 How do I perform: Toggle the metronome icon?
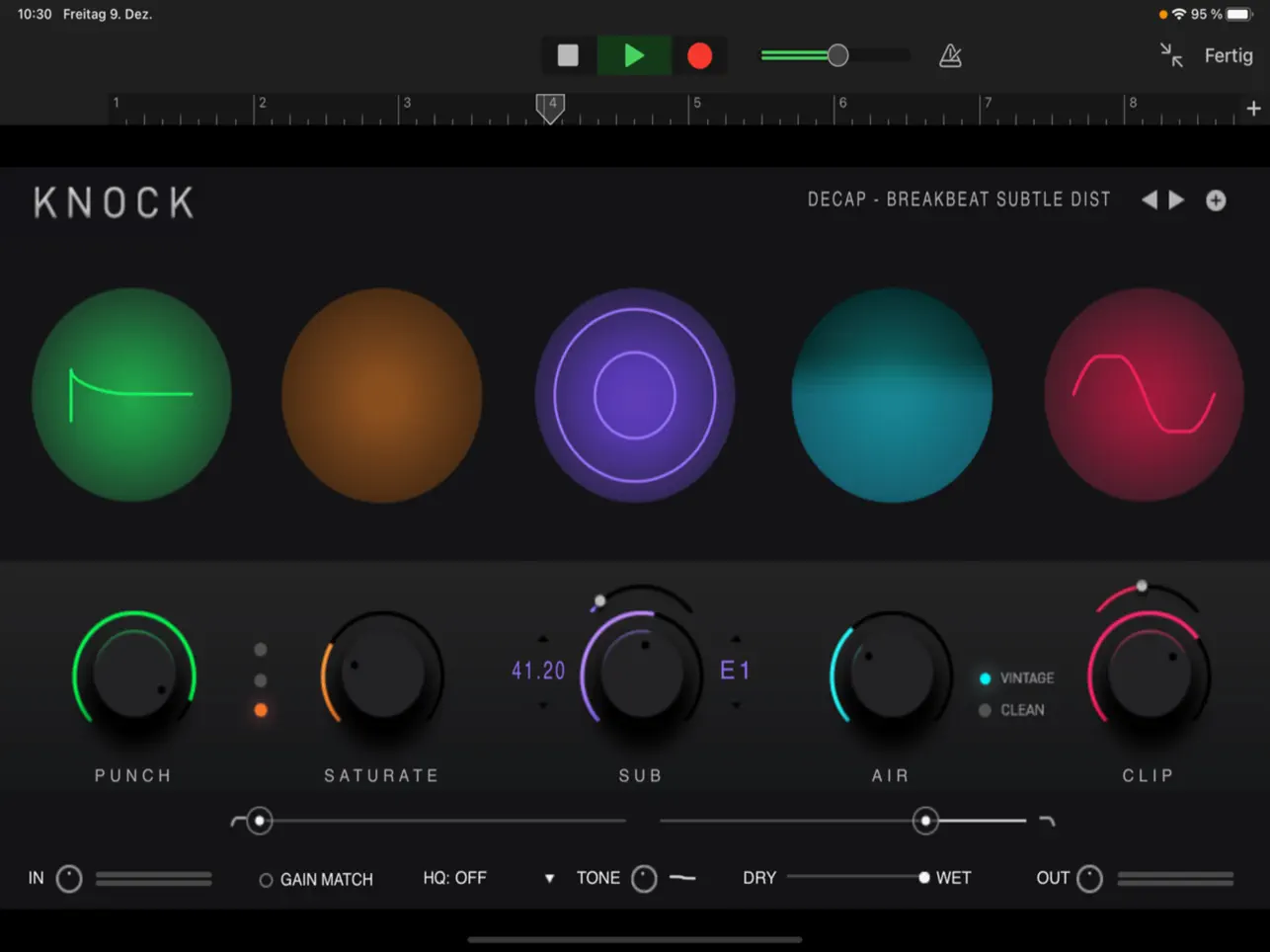950,56
